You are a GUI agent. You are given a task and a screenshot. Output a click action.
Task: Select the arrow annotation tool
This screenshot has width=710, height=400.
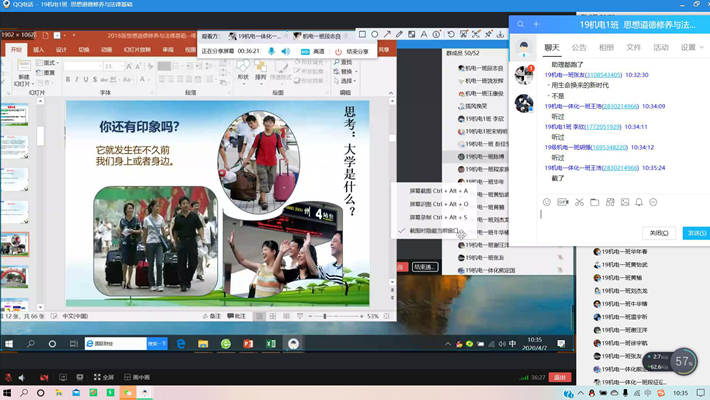click(387, 34)
